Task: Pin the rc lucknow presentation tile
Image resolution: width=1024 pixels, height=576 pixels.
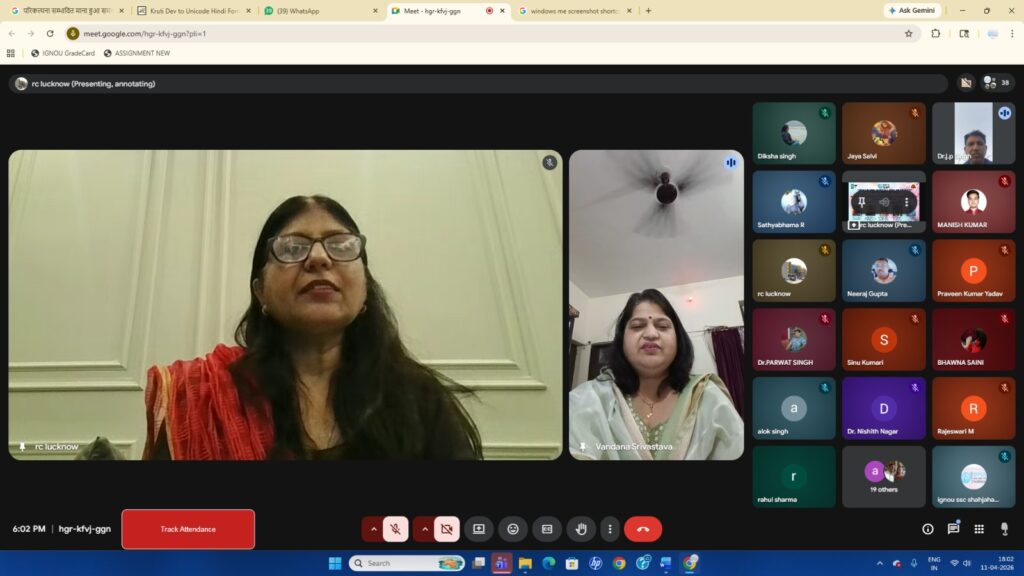Action: (x=861, y=203)
